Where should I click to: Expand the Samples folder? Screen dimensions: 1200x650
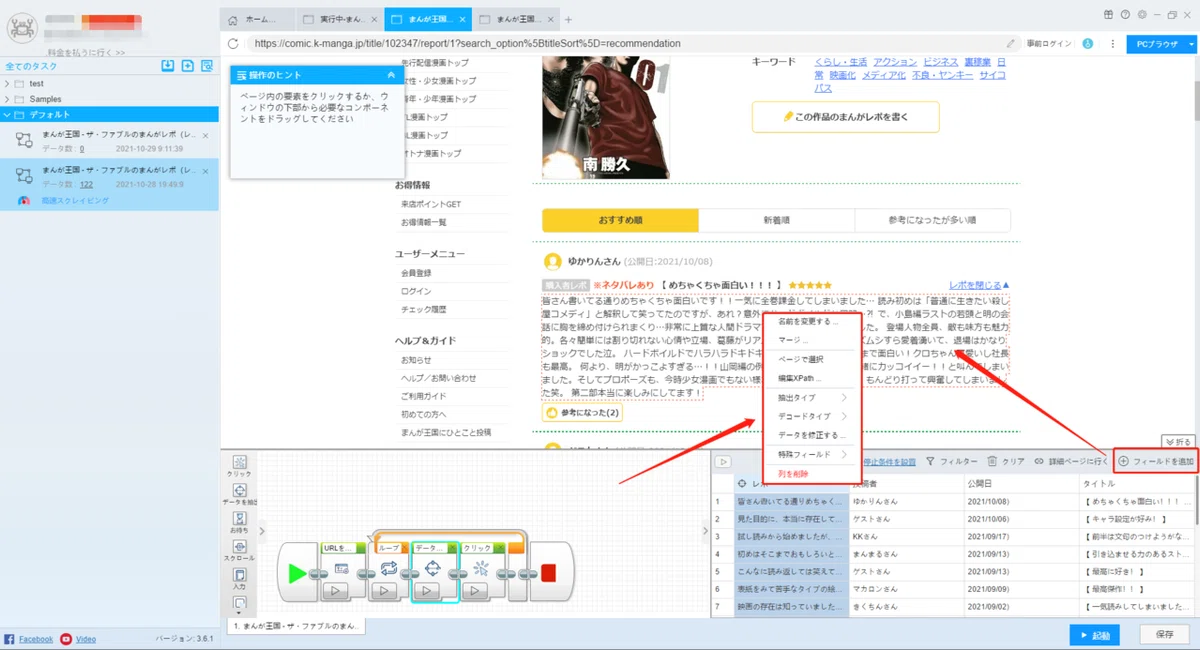8,99
